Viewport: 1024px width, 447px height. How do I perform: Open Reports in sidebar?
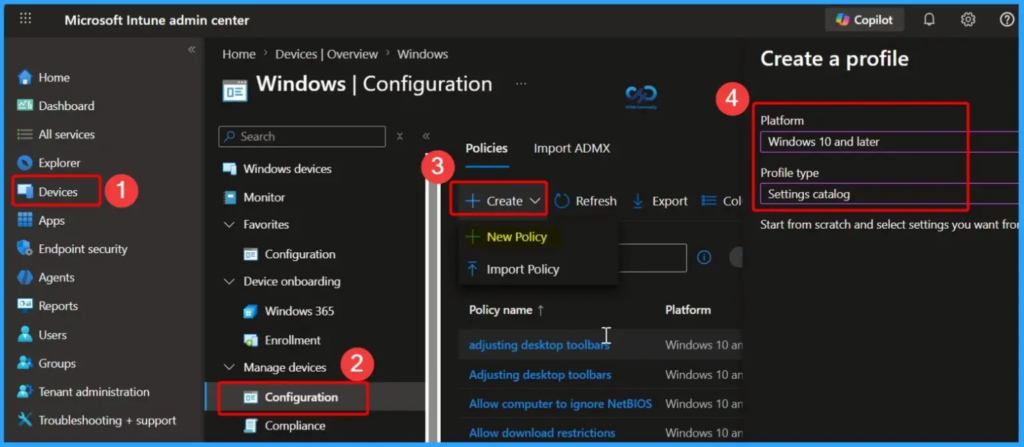(48, 306)
